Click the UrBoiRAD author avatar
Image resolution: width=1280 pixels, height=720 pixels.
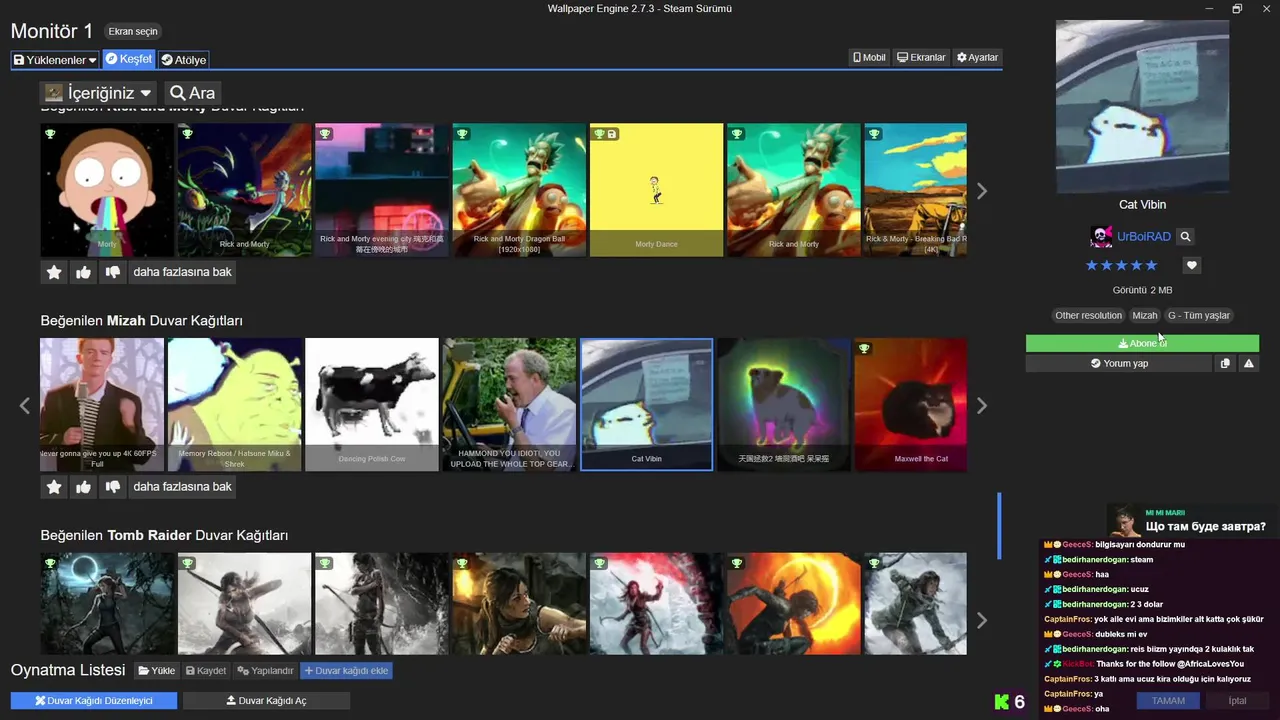coord(1101,237)
